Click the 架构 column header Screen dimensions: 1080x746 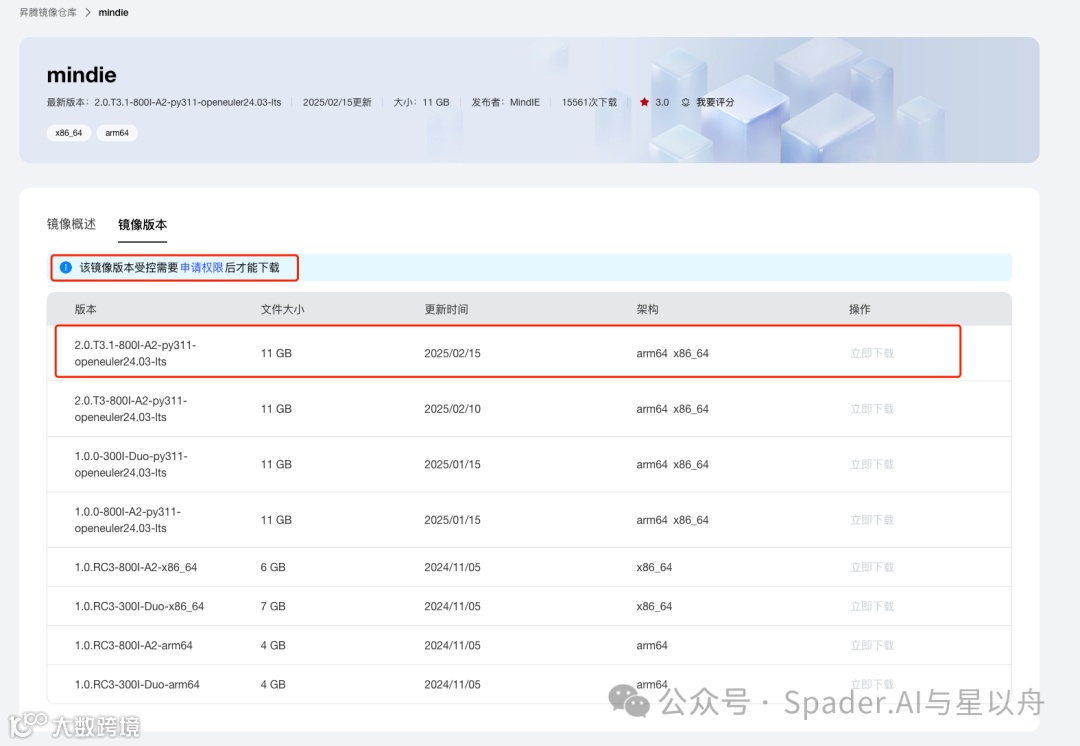click(x=647, y=309)
